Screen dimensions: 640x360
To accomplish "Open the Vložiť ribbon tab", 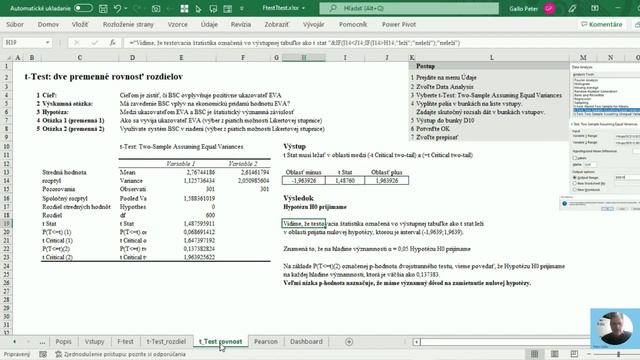I will [x=80, y=24].
